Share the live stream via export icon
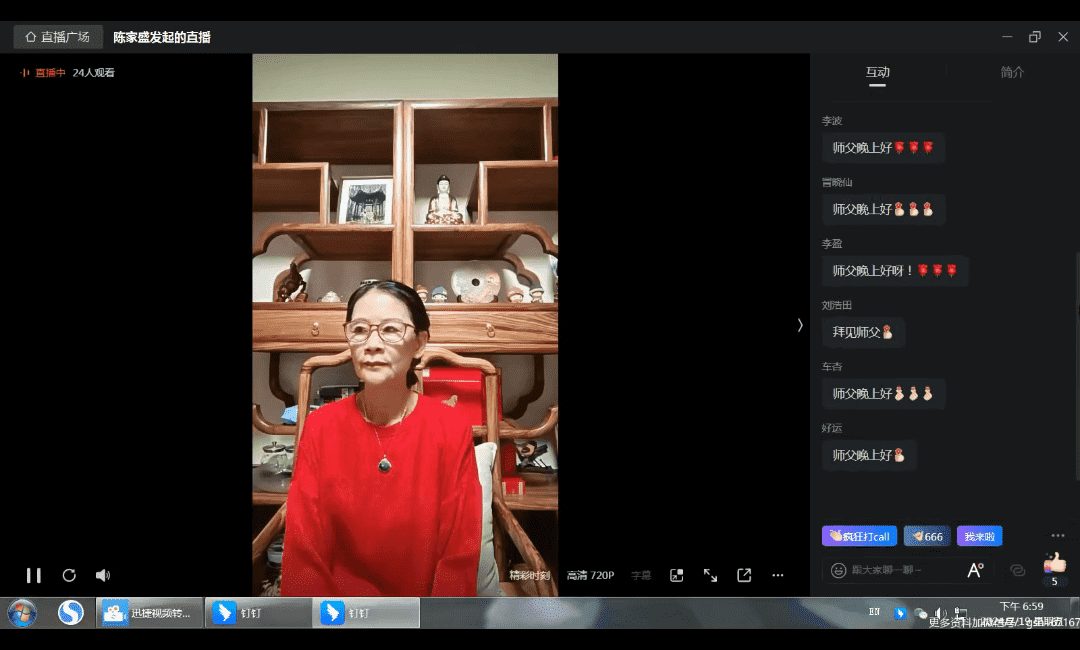This screenshot has width=1080, height=650. point(744,575)
